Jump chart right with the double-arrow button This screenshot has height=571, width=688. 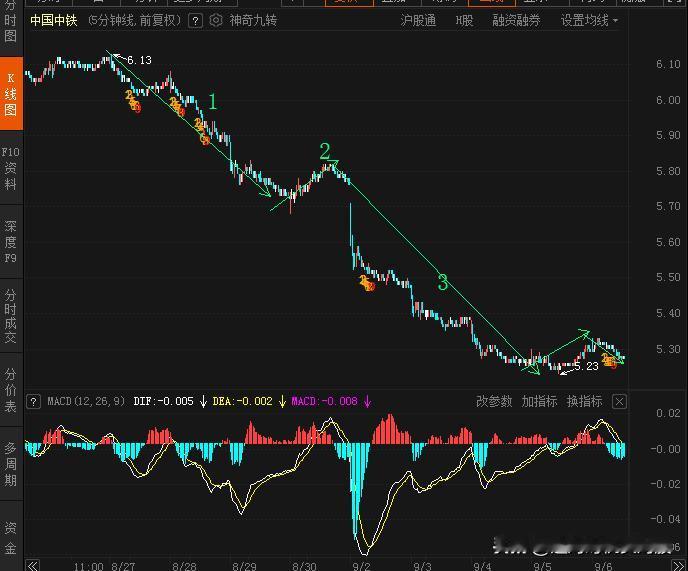click(678, 565)
